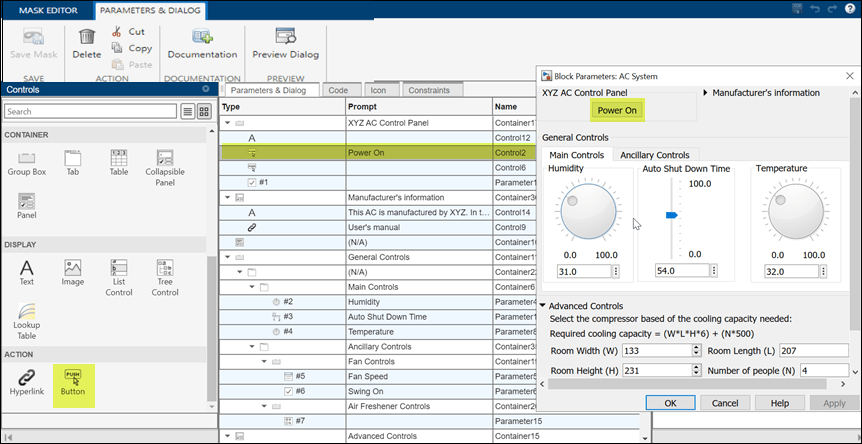Image resolution: width=862 pixels, height=444 pixels.
Task: Select the Button action control
Action: click(72, 382)
